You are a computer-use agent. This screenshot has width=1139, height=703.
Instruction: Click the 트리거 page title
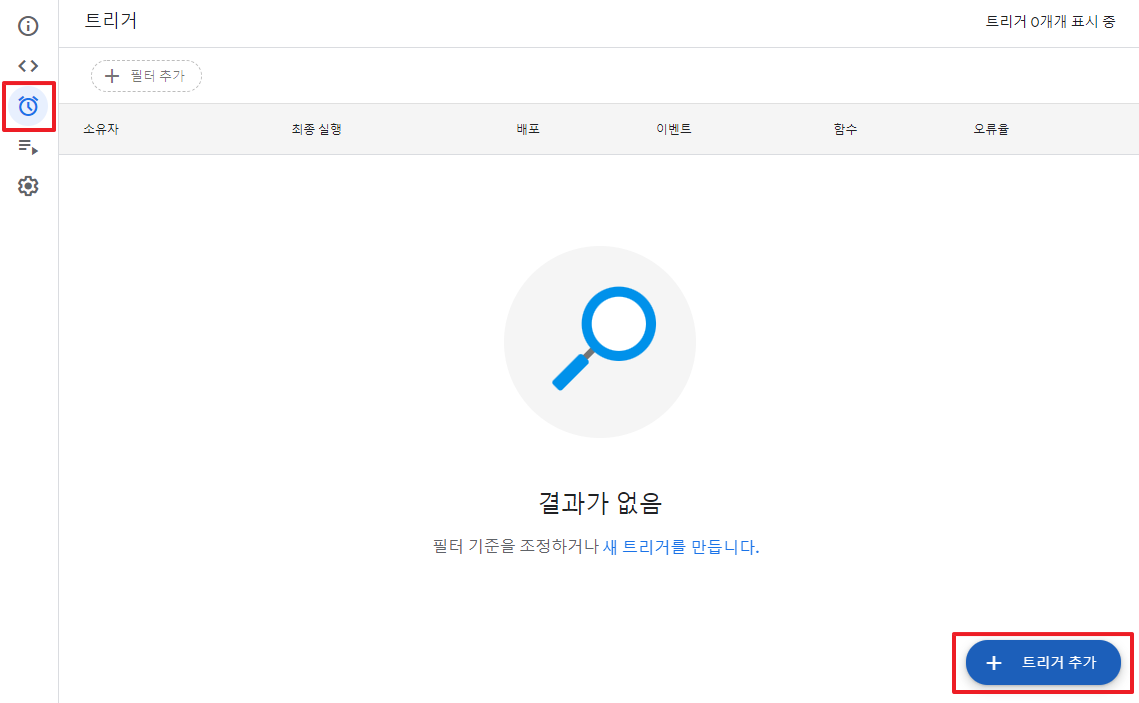tap(110, 20)
